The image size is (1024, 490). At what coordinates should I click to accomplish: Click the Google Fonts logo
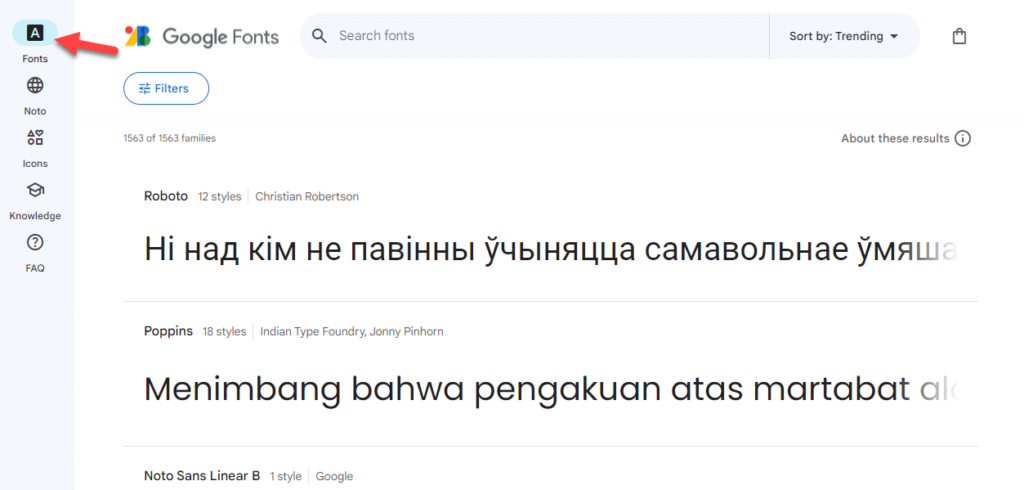[x=202, y=36]
